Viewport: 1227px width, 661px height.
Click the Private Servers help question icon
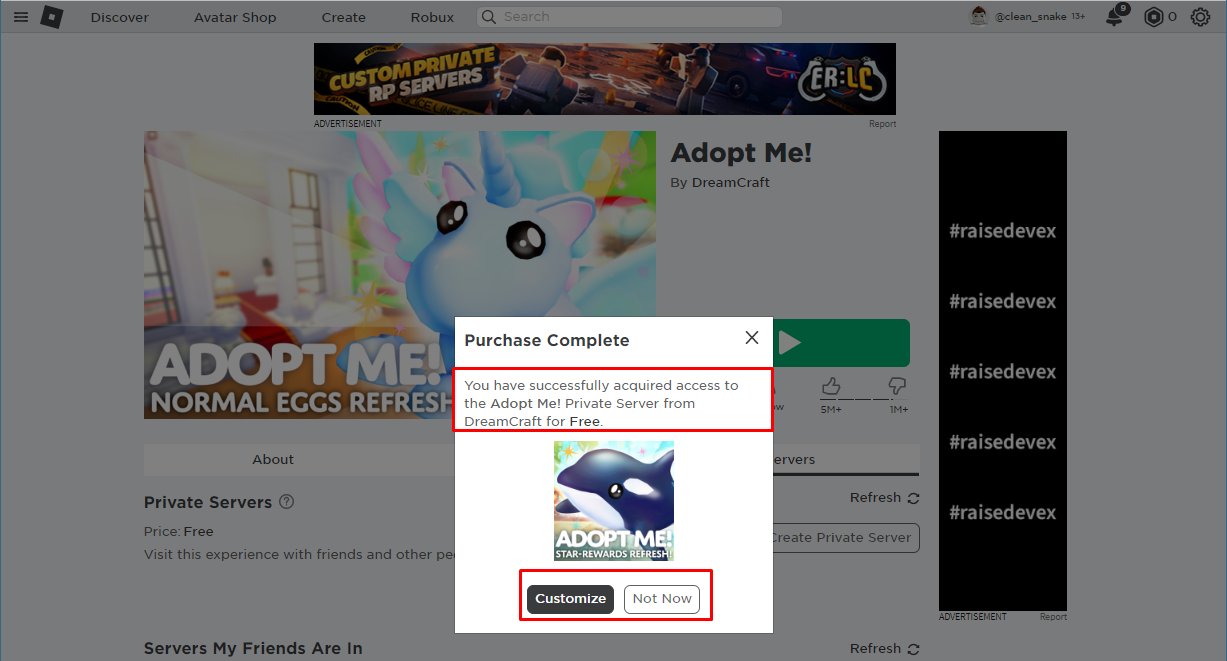pos(286,501)
